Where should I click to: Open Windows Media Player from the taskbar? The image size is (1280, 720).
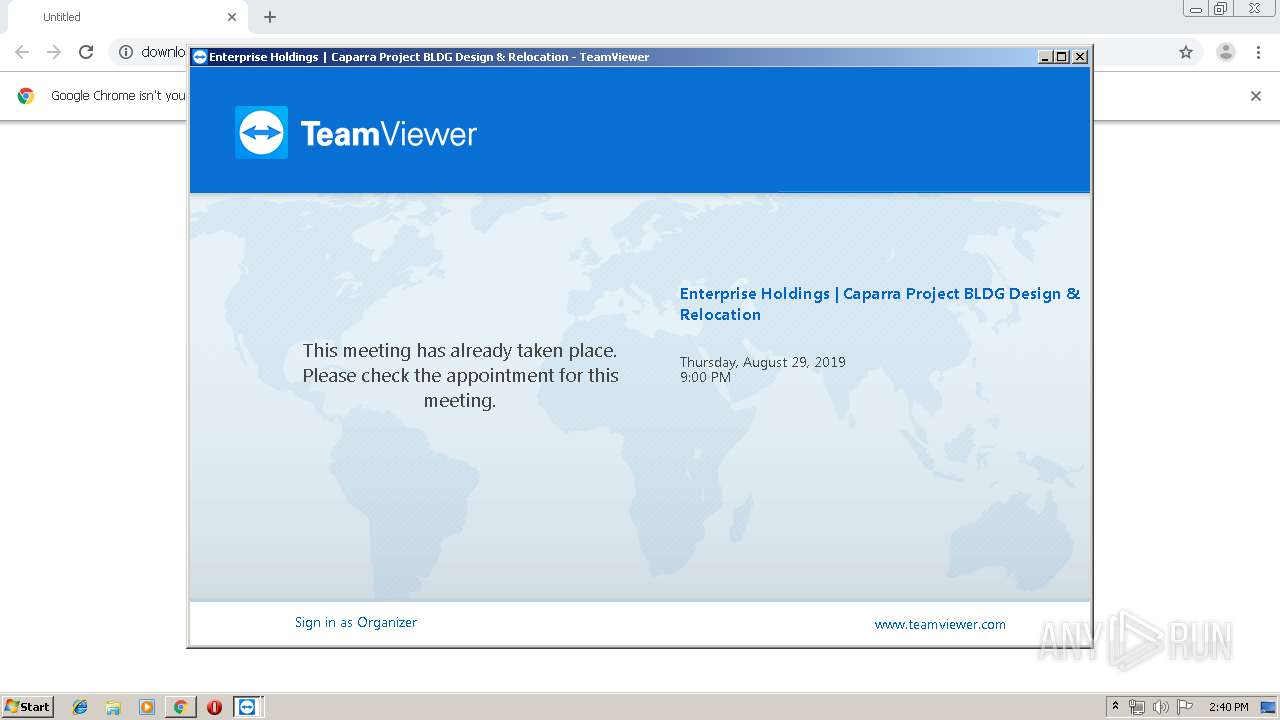pos(147,707)
